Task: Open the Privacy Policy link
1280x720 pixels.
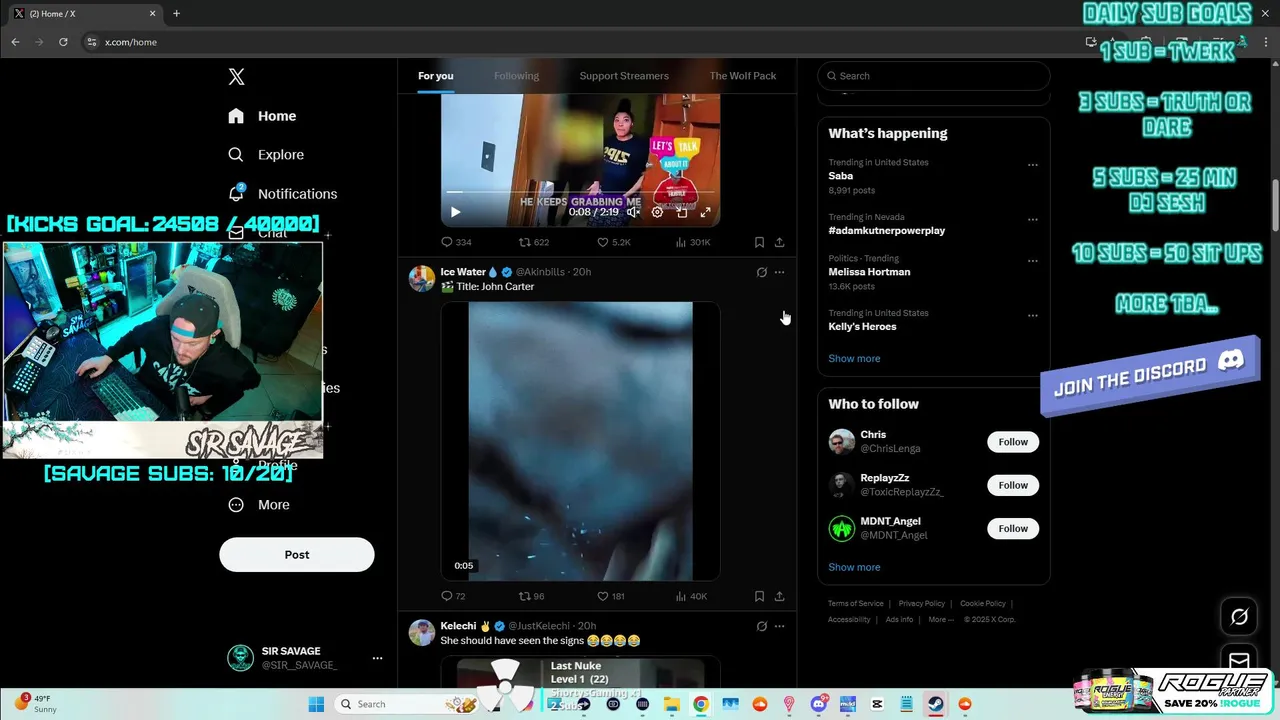Action: pos(921,604)
